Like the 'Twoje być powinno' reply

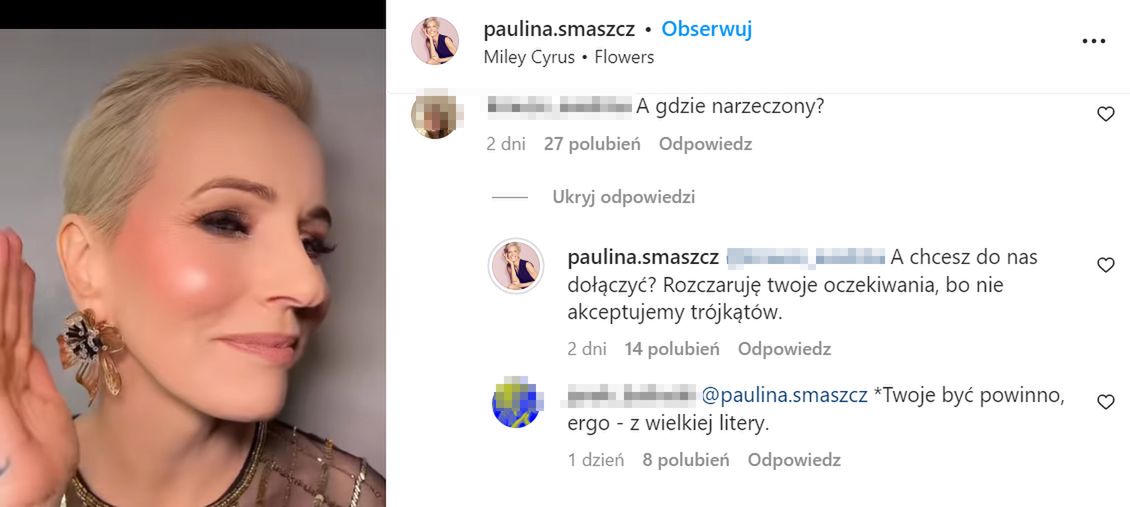click(x=1105, y=402)
